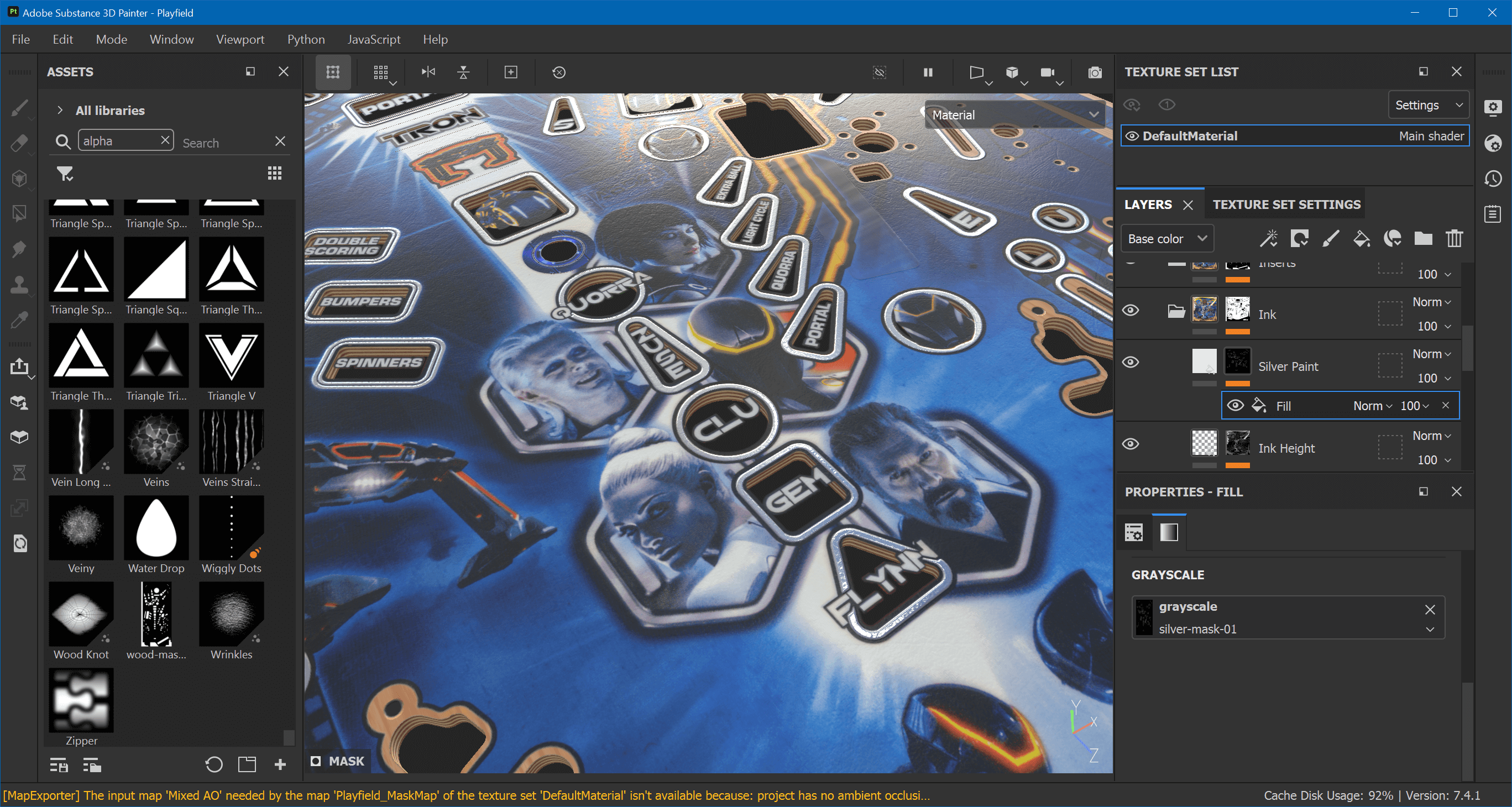Refresh assets with the circular arrow button

213,764
